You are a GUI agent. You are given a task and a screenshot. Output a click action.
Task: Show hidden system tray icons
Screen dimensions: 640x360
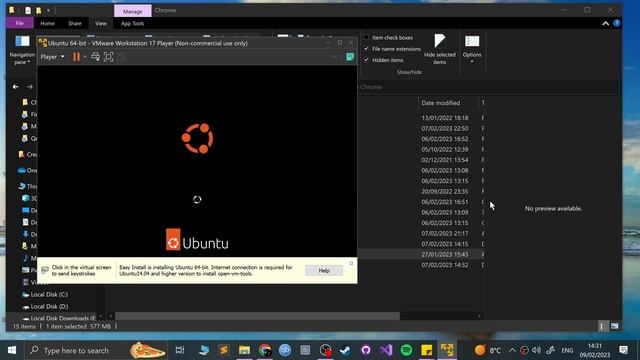(512, 350)
